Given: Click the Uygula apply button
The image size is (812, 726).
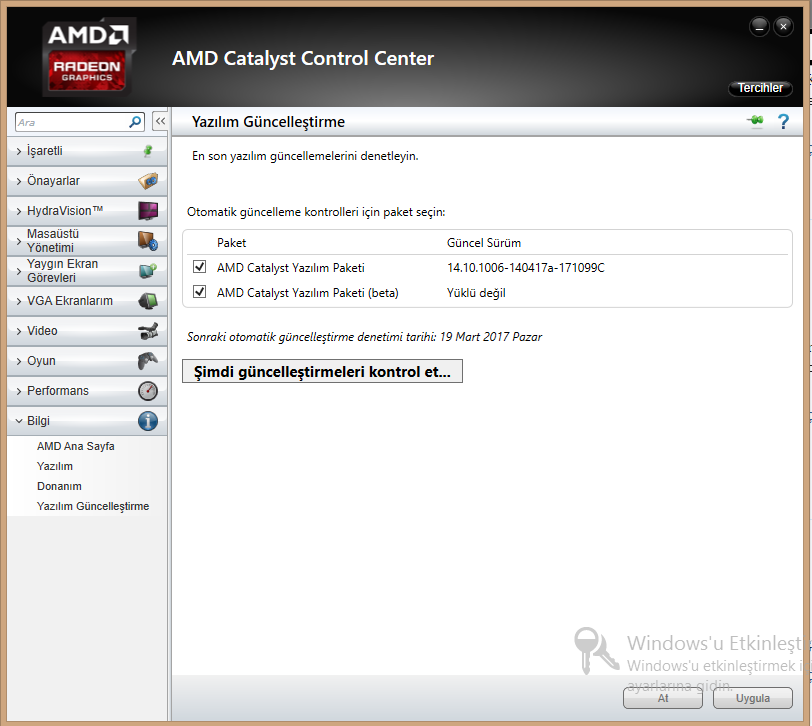Looking at the screenshot, I should point(753,698).
